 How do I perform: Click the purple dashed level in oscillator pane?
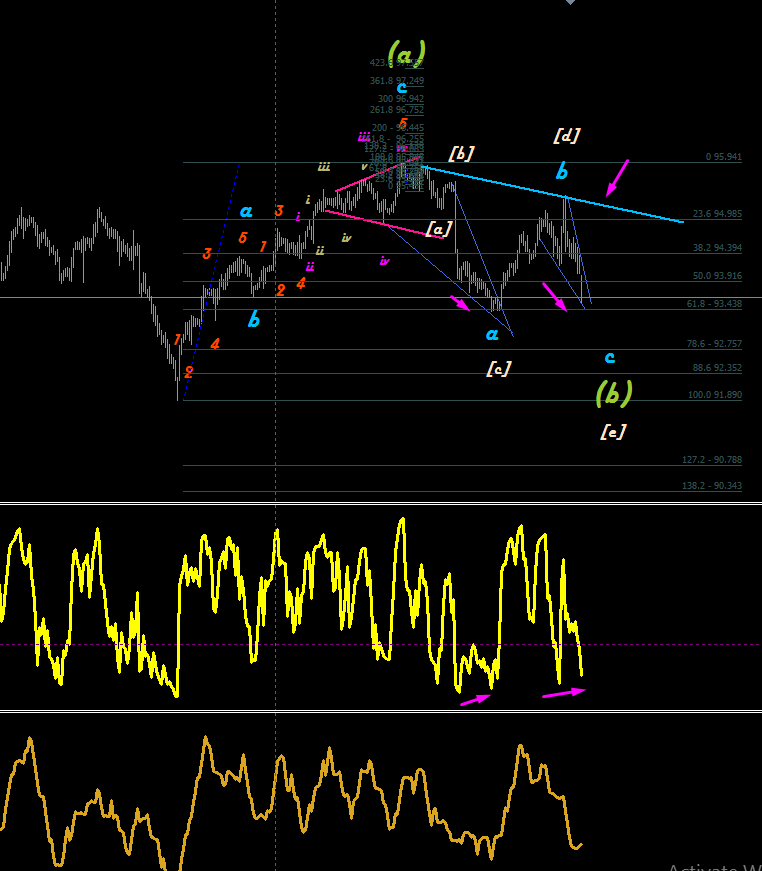[381, 645]
